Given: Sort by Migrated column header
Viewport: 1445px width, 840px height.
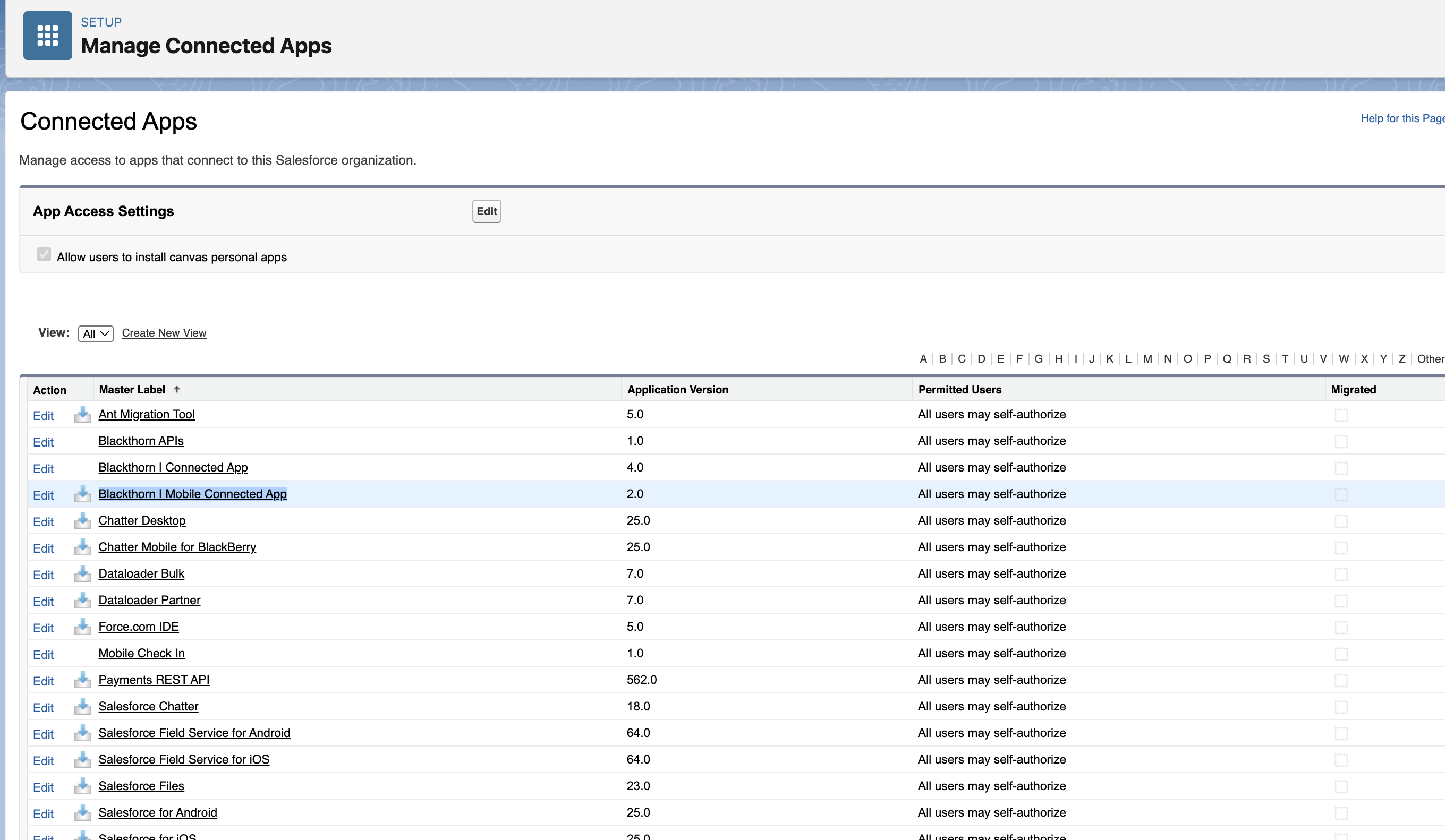Looking at the screenshot, I should click(1353, 390).
